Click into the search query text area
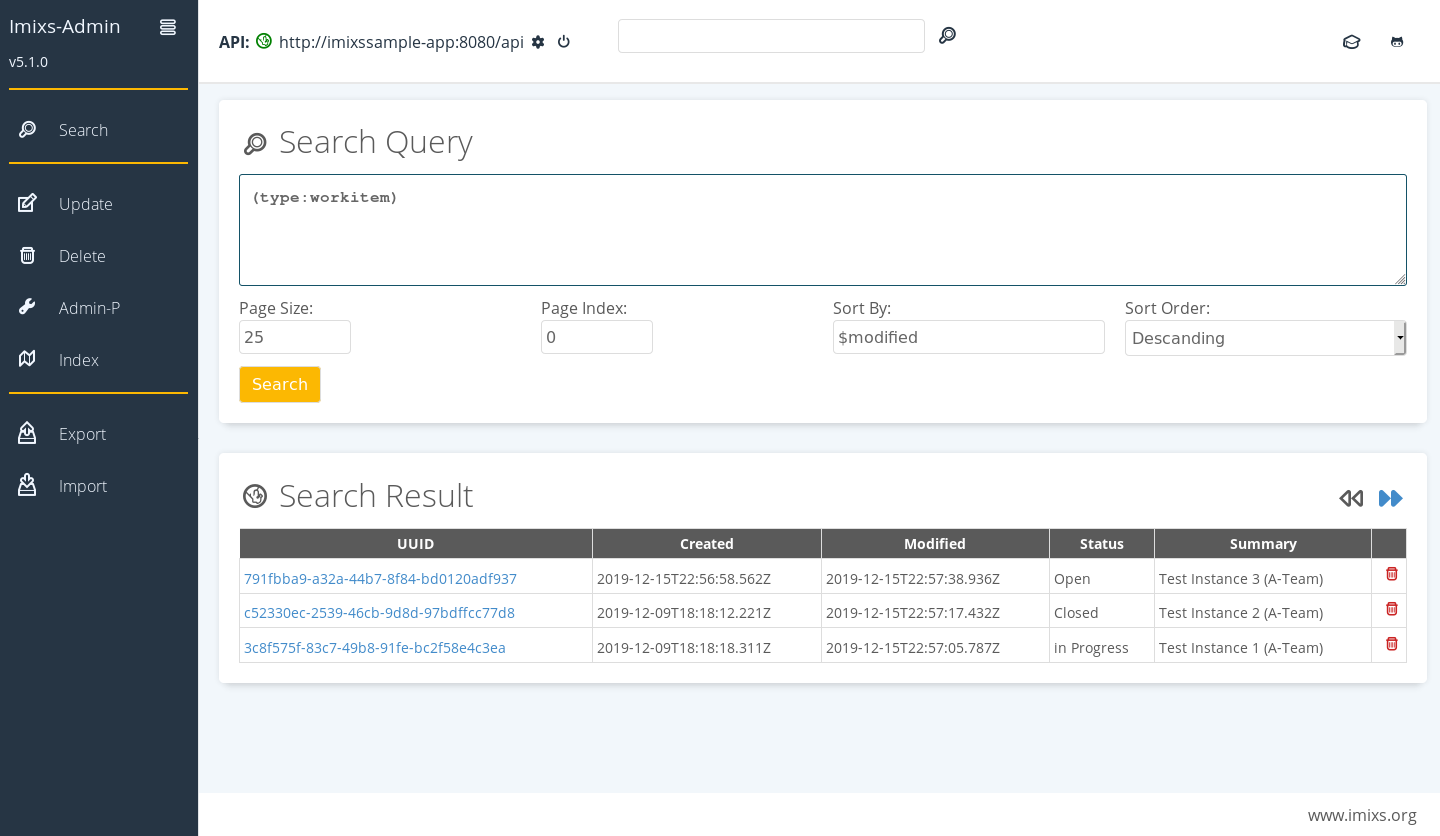The image size is (1440, 836). tap(823, 230)
